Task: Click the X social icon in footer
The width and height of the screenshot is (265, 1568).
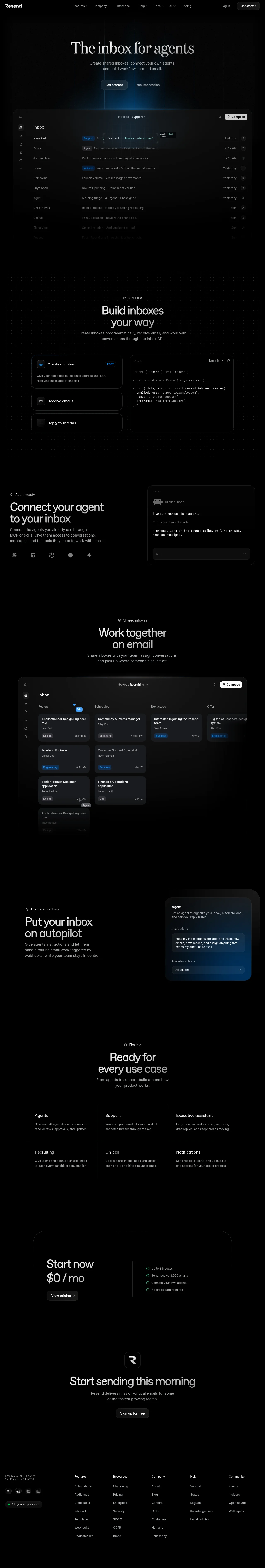Action: point(8,1491)
